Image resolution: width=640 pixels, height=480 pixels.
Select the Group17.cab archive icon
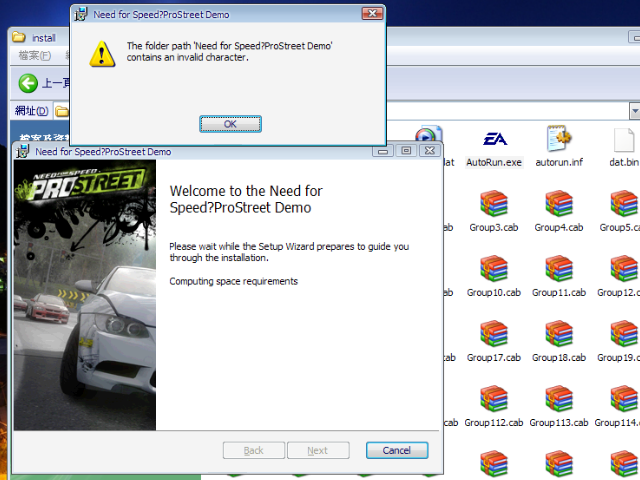click(x=494, y=333)
